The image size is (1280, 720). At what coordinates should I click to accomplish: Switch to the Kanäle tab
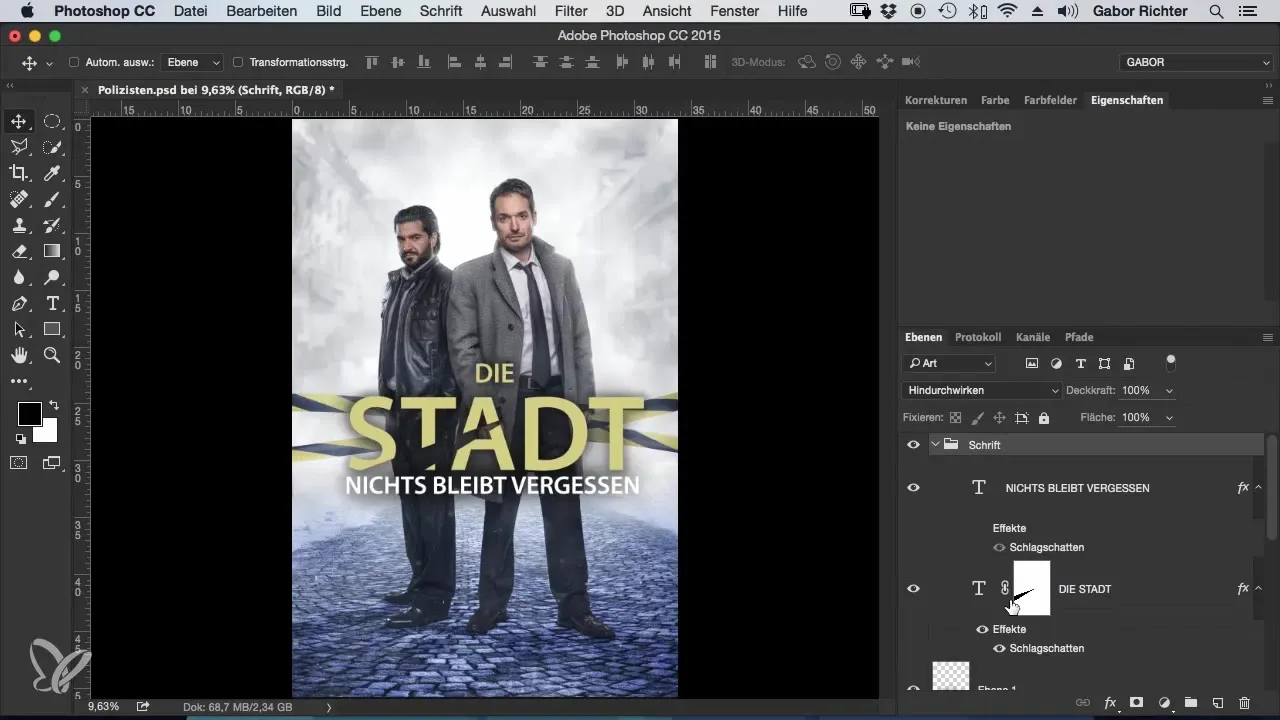1033,337
